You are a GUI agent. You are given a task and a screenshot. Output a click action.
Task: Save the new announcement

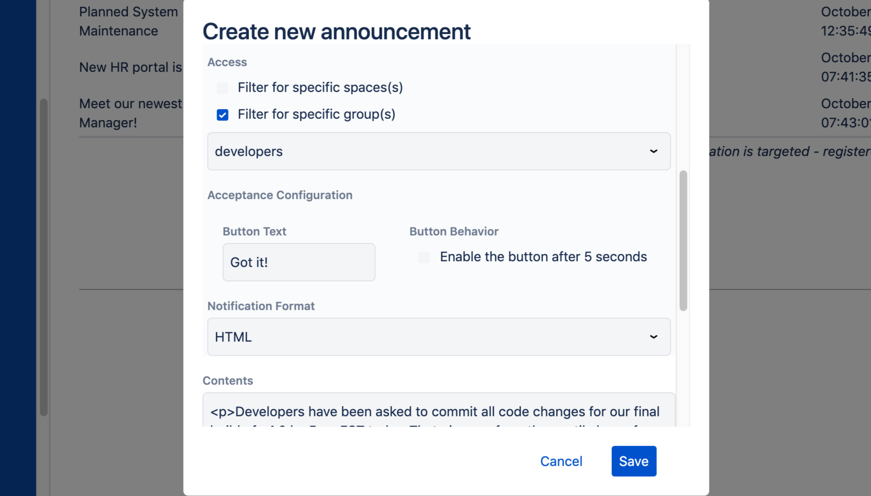pos(633,461)
